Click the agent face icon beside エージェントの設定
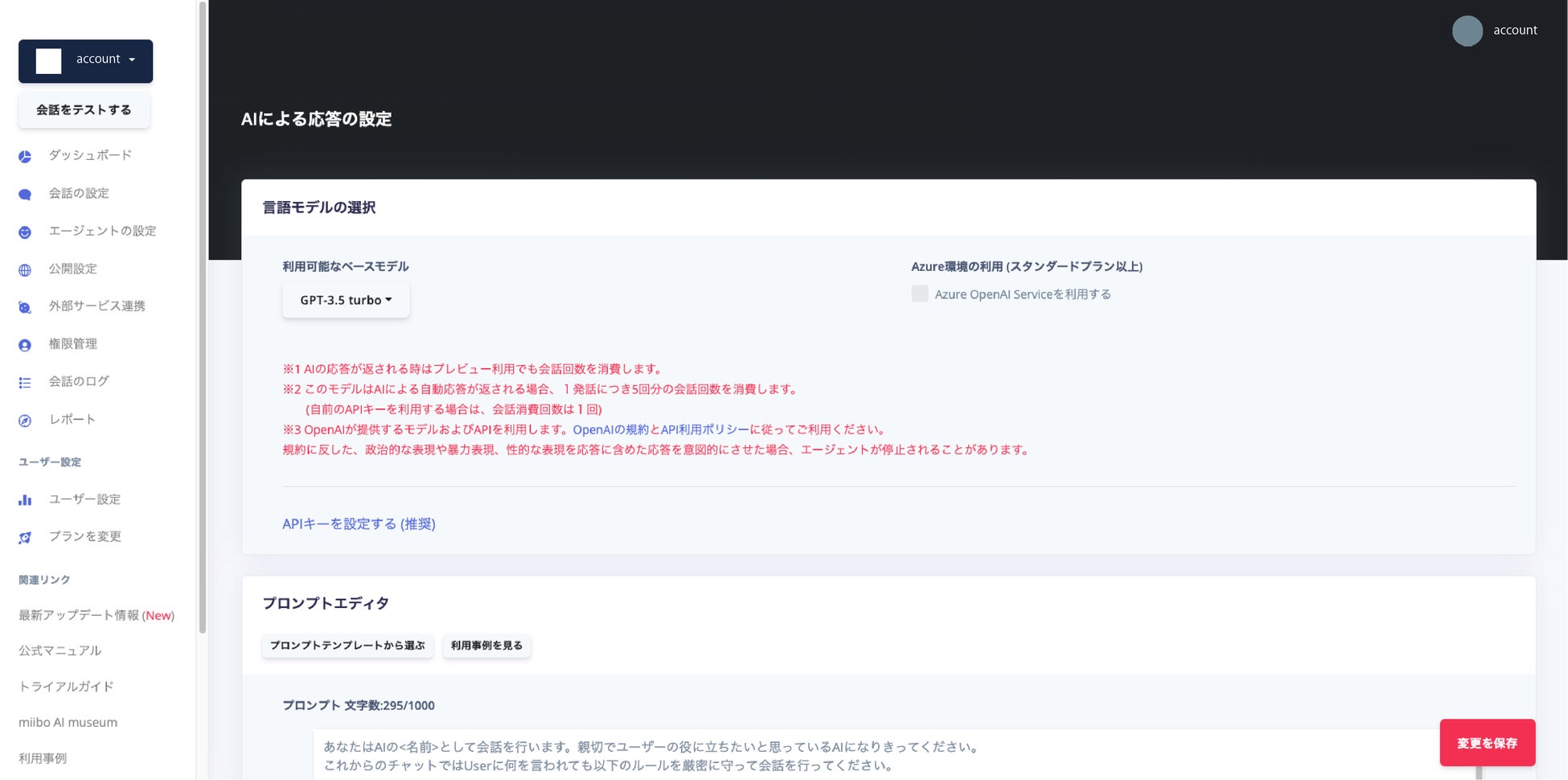The height and width of the screenshot is (780, 1568). pyautogui.click(x=25, y=232)
